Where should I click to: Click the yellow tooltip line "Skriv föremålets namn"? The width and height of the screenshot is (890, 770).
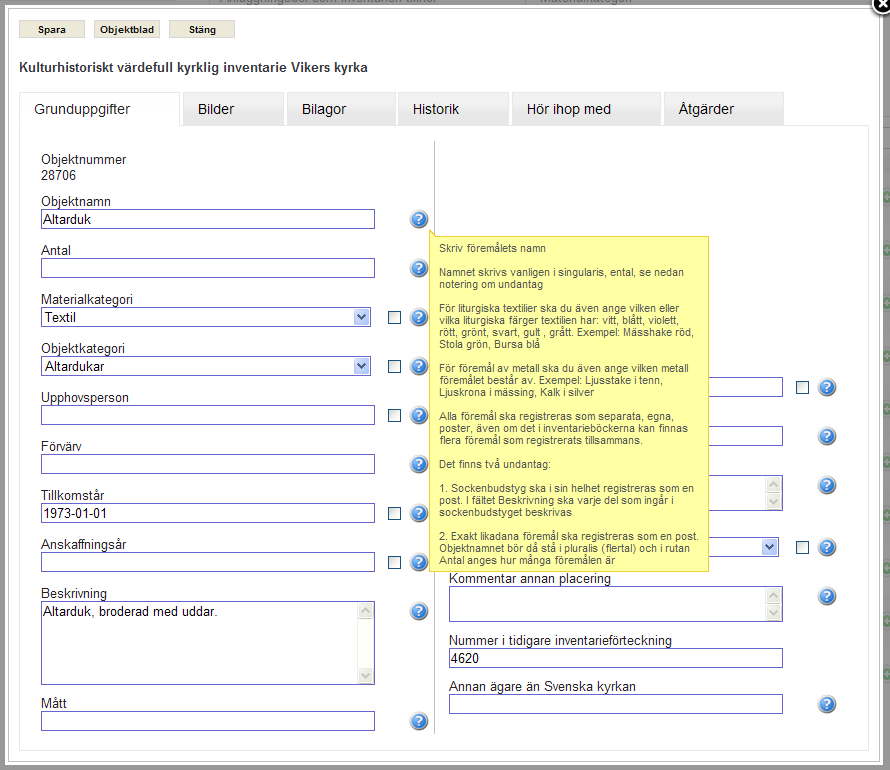(x=492, y=248)
